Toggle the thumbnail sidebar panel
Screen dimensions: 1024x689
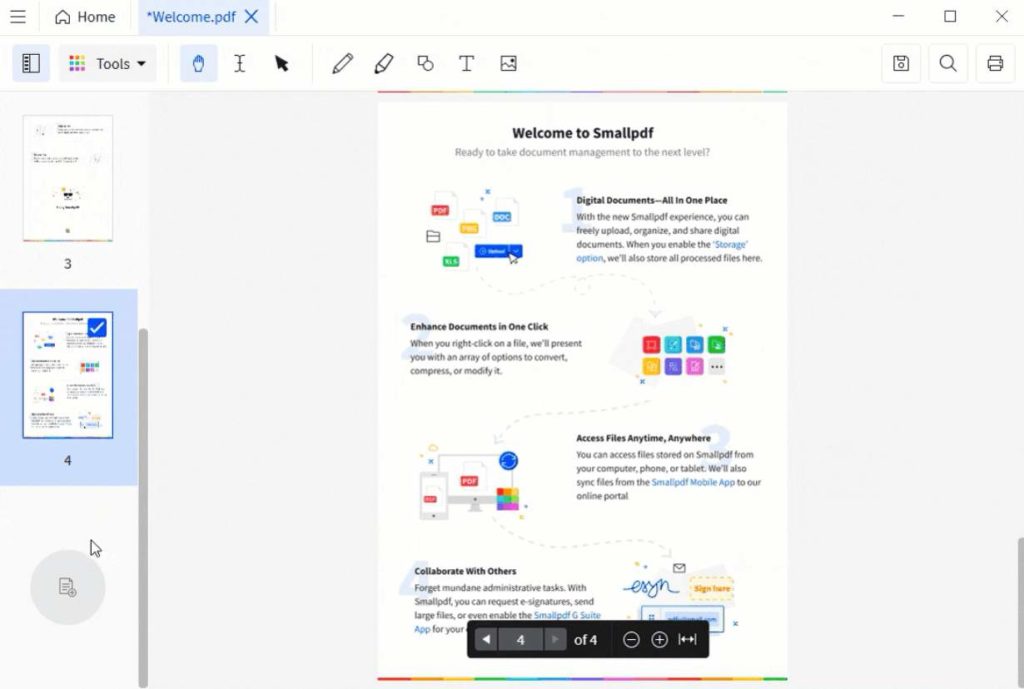(31, 63)
